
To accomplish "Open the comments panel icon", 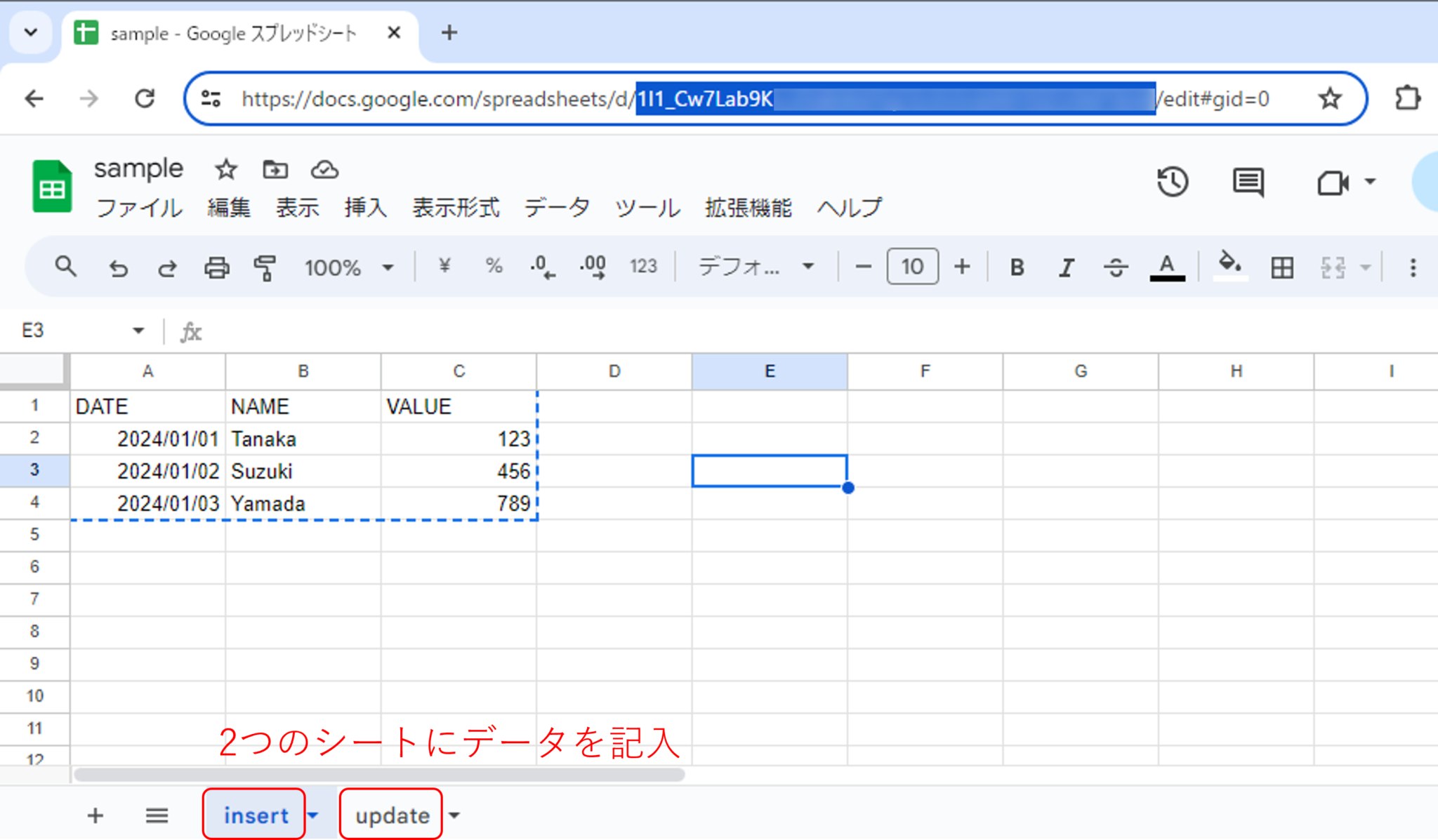I will 1248,182.
